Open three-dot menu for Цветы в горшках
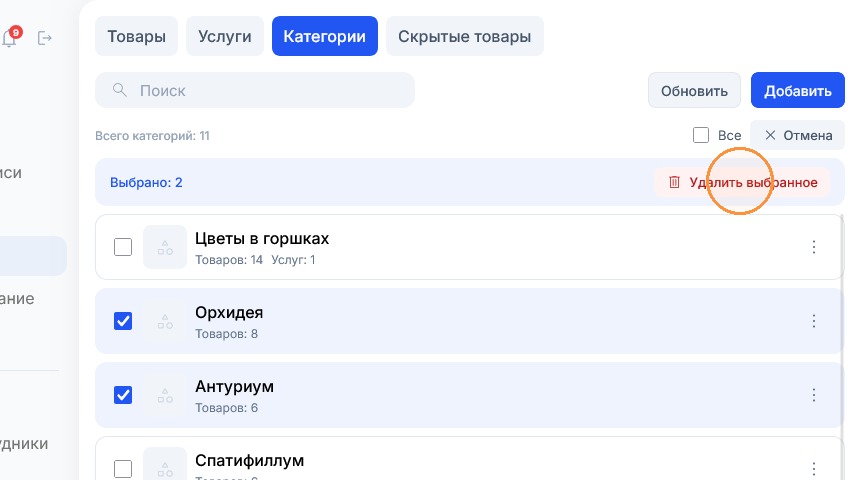Screen dimensions: 861x480 [814, 247]
